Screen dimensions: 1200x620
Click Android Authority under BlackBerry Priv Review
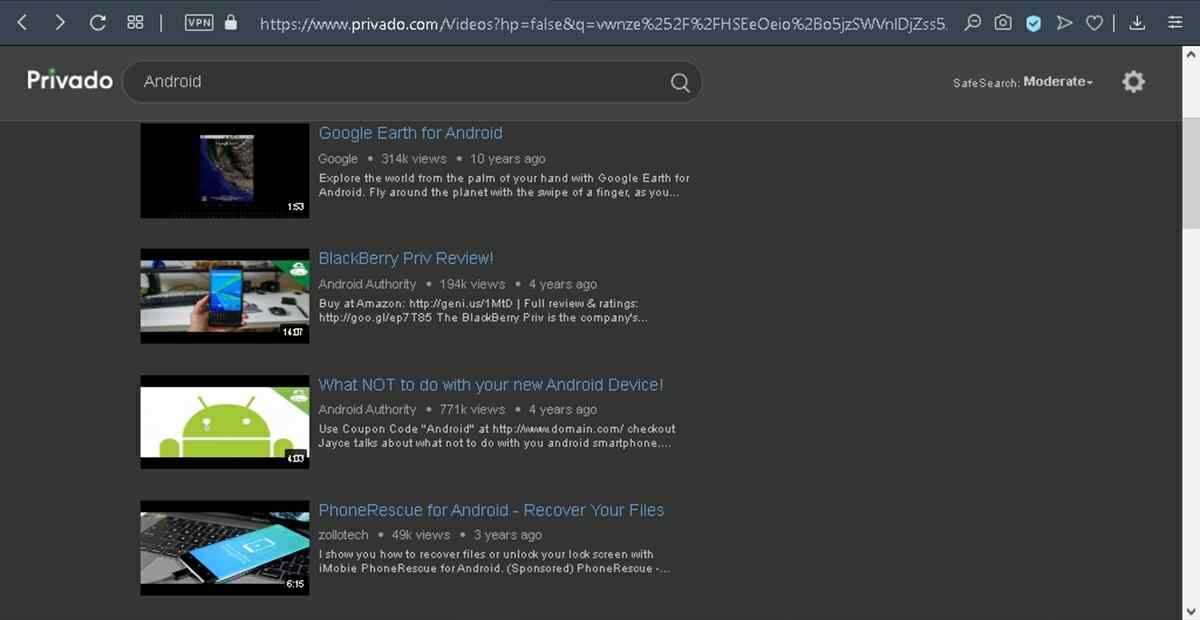coord(367,284)
